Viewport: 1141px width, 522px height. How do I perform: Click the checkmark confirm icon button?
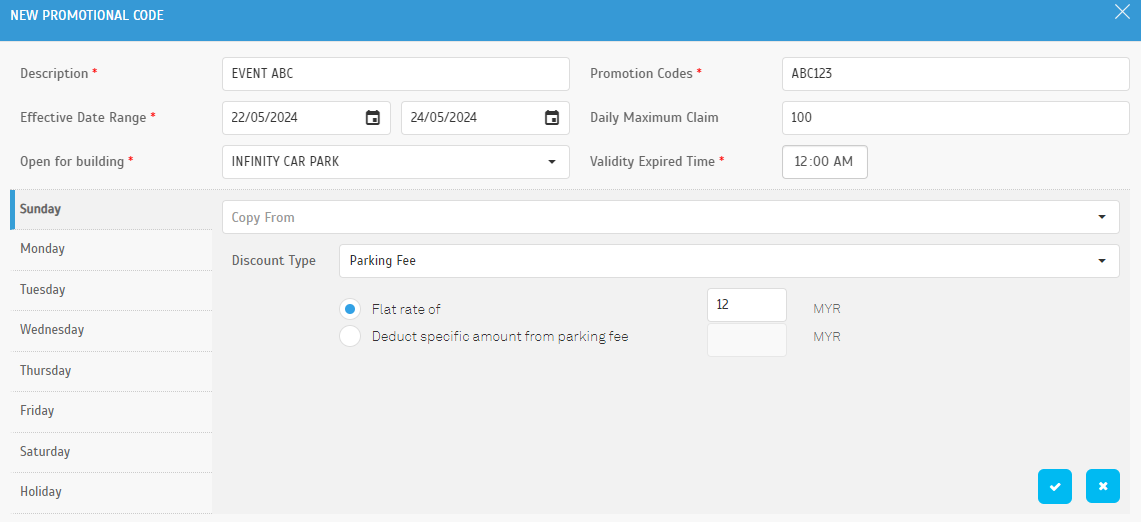[1055, 486]
